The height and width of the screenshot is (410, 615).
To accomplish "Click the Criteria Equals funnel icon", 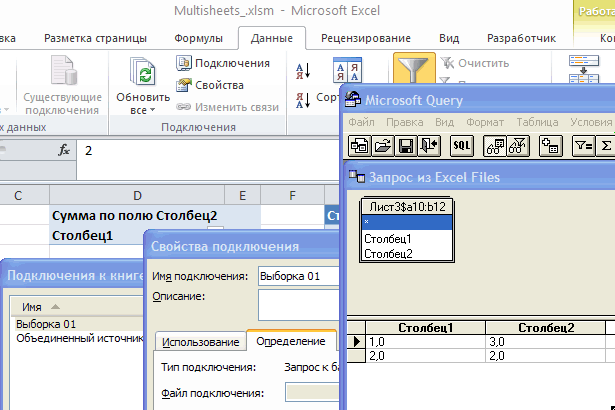I will pyautogui.click(x=584, y=146).
